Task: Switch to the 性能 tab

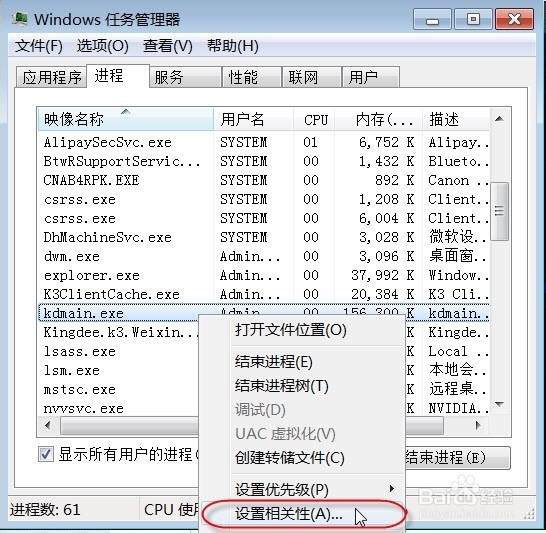Action: pyautogui.click(x=252, y=77)
